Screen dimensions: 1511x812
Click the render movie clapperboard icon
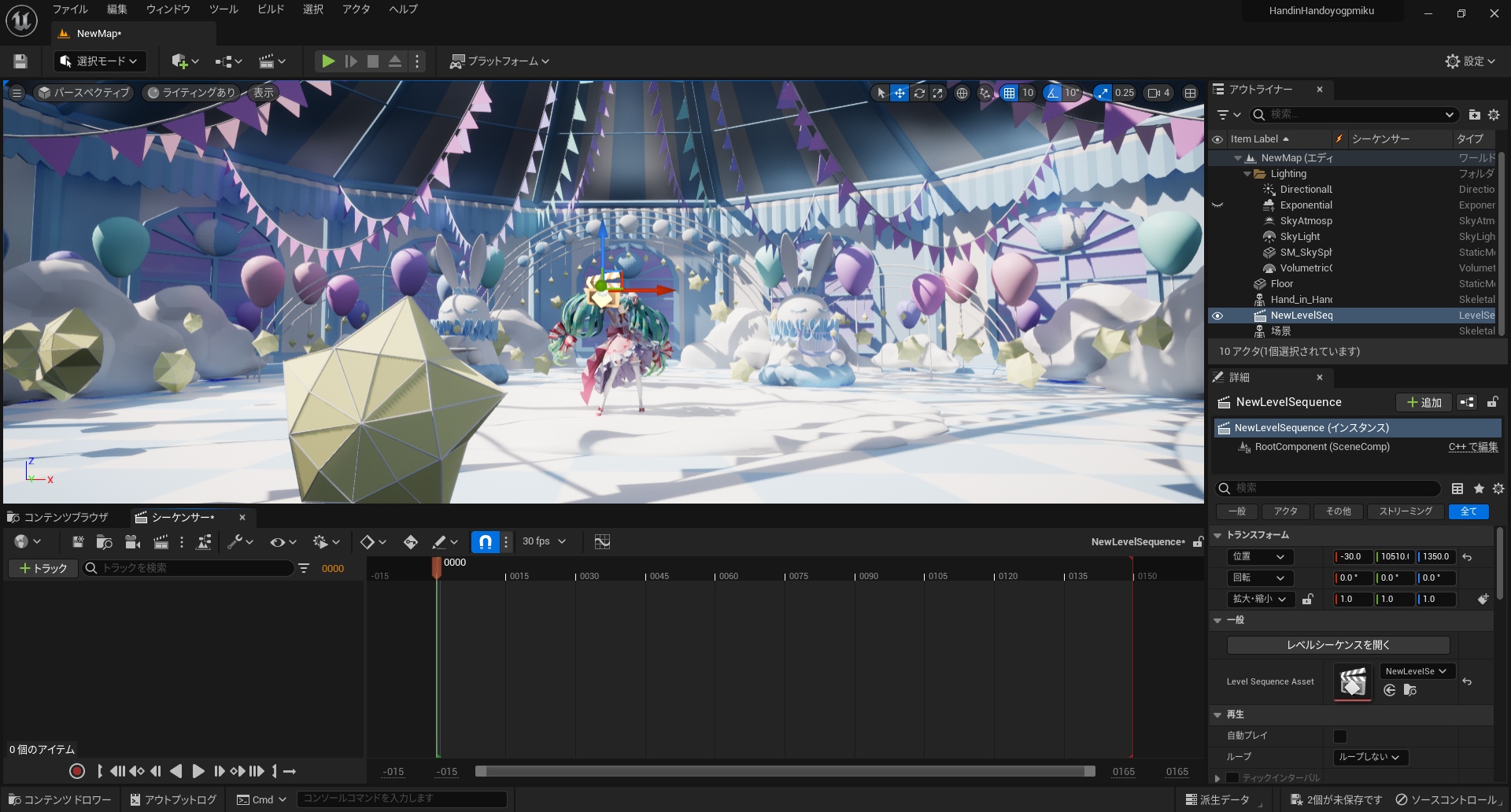click(161, 541)
